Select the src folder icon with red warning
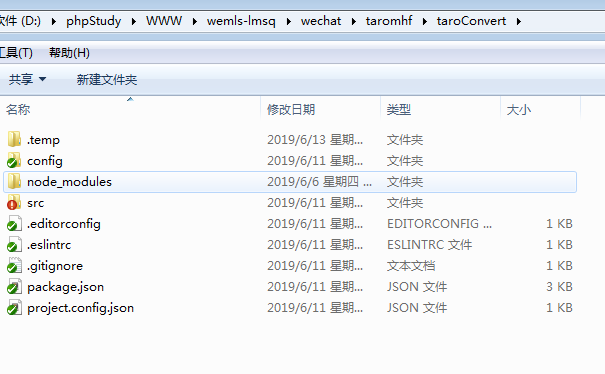Viewport: 605px width, 374px height. [x=14, y=203]
